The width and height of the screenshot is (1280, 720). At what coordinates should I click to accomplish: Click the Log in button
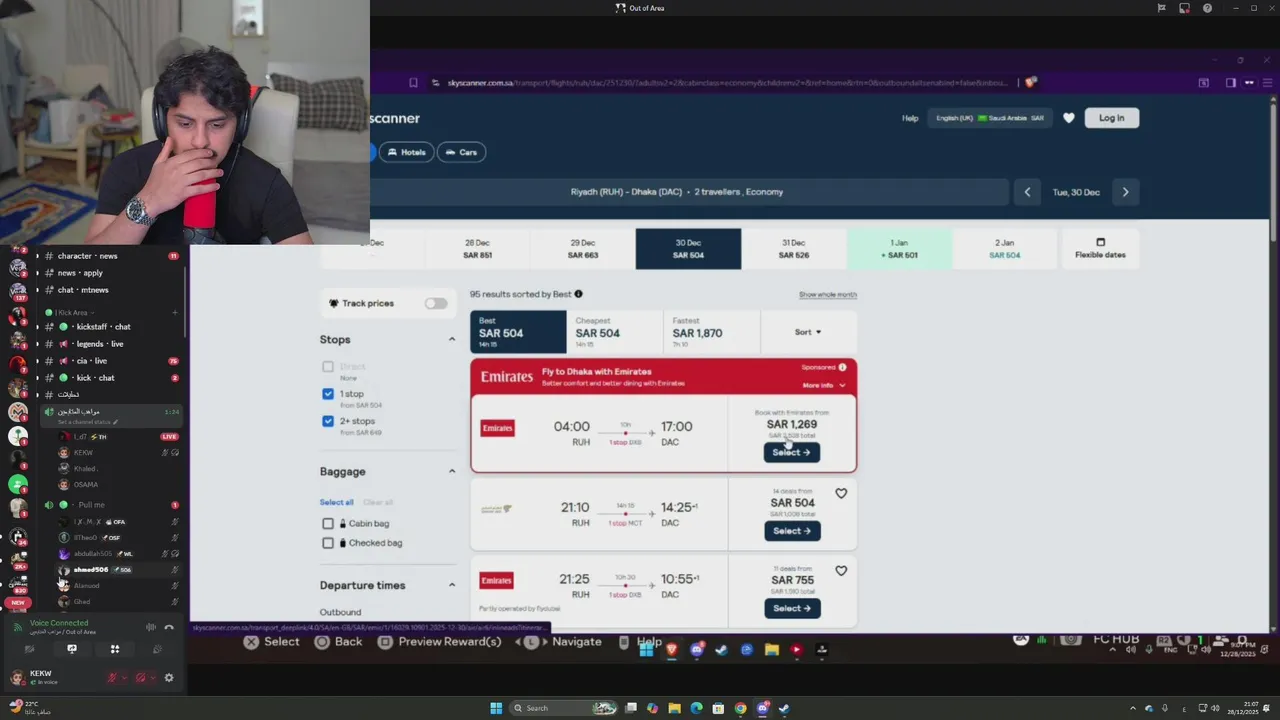[x=1112, y=118]
